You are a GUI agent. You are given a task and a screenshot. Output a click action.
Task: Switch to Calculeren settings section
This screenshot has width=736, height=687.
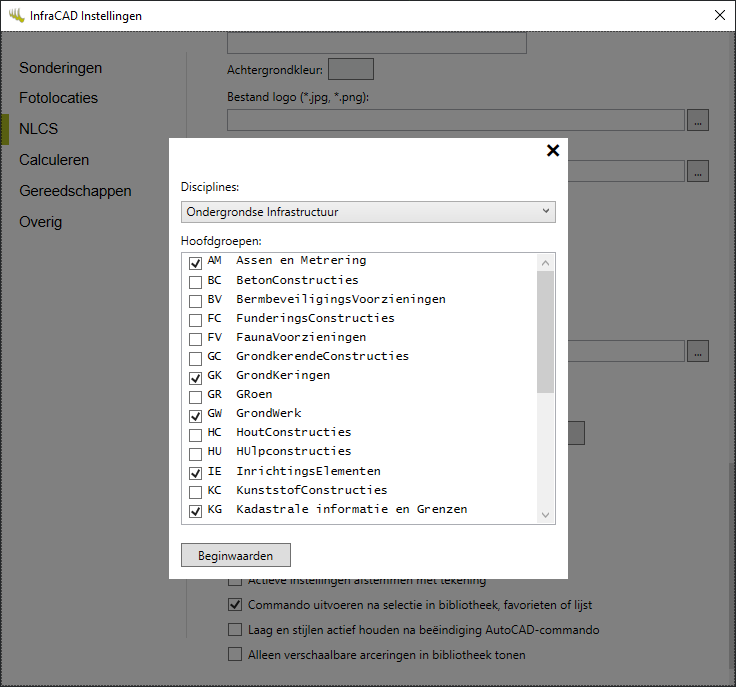[x=54, y=160]
